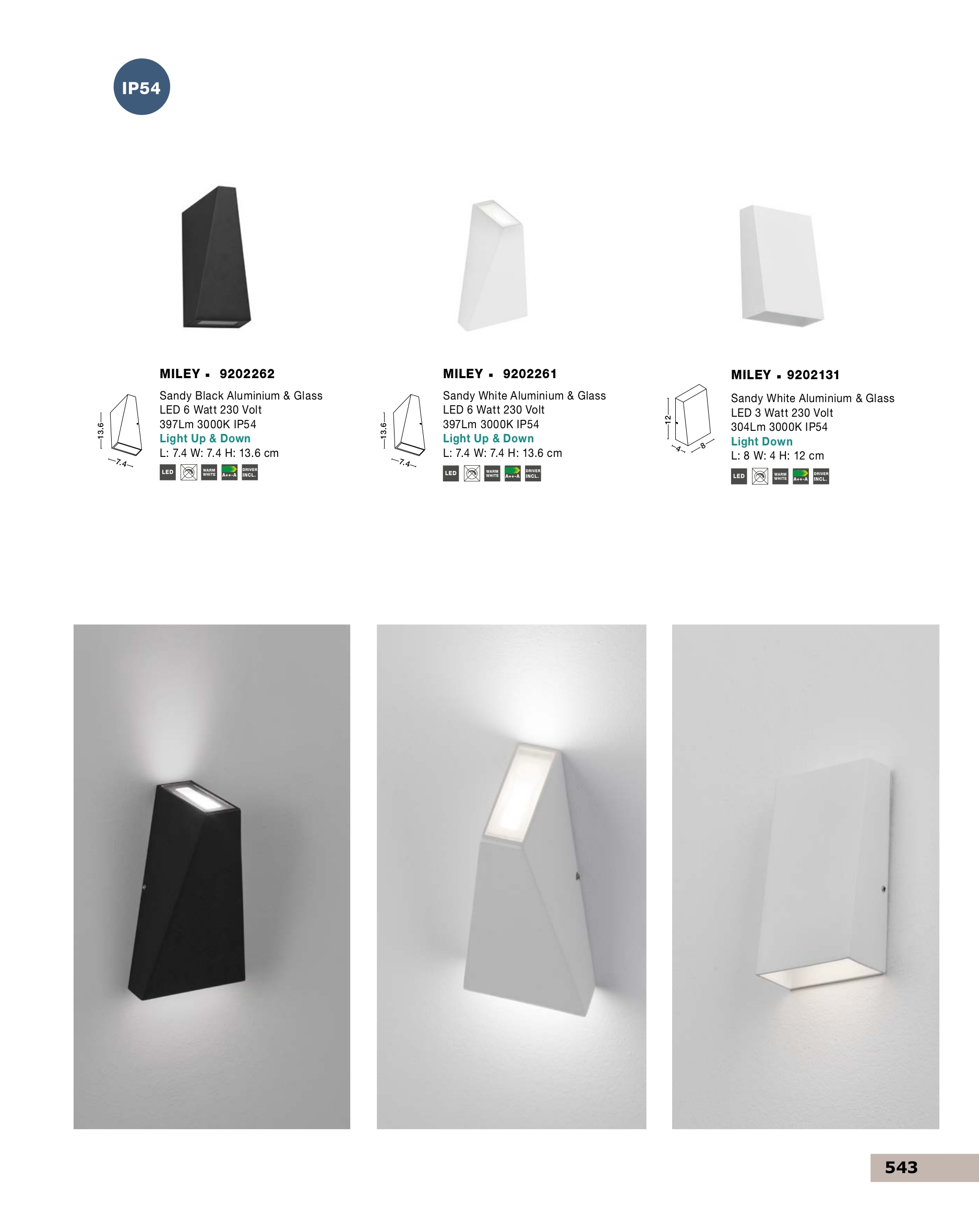Select the MILEY 9202262 product title
The width and height of the screenshot is (979, 1232).
(217, 373)
